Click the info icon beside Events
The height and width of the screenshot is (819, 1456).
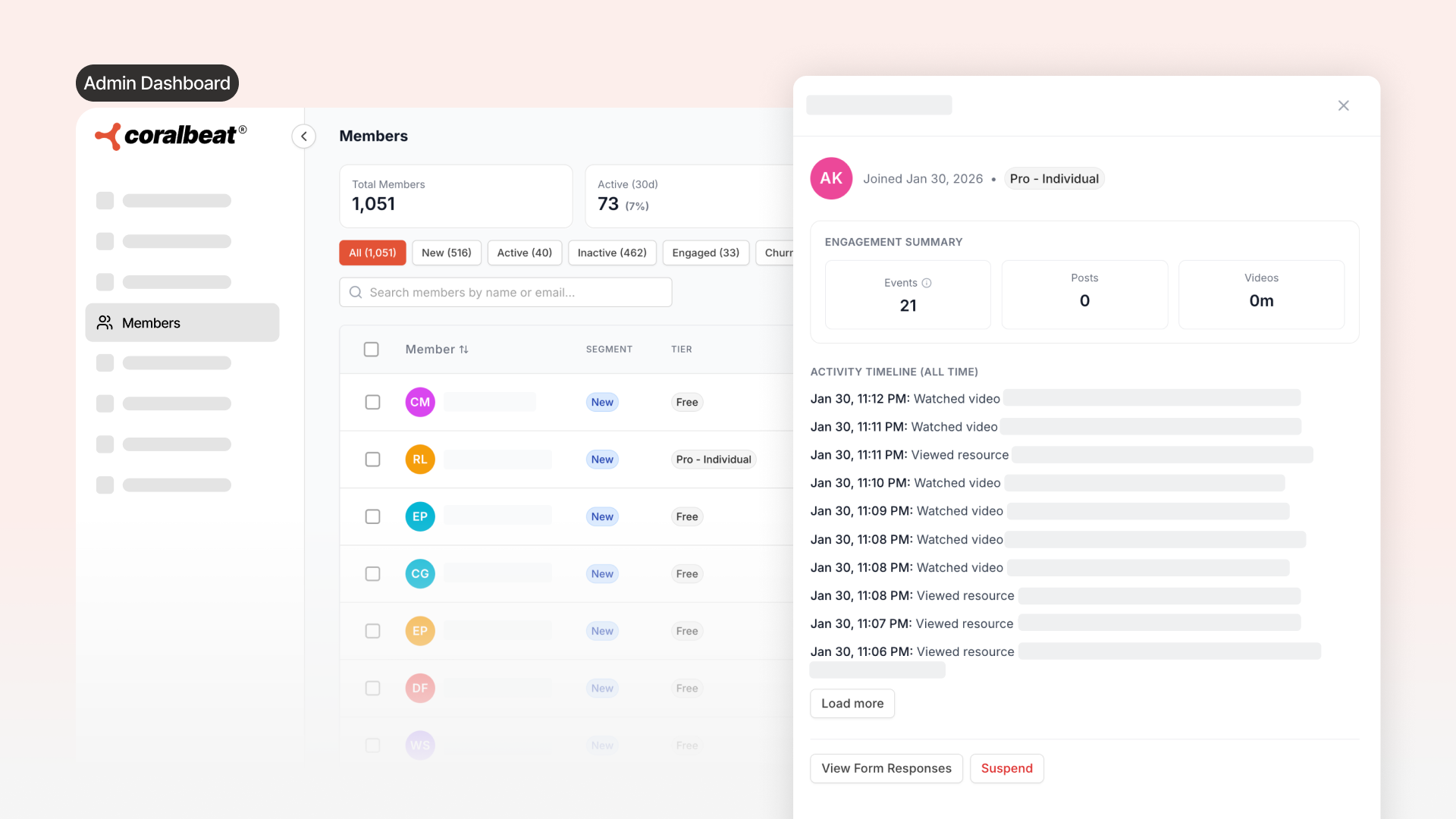[x=928, y=282]
